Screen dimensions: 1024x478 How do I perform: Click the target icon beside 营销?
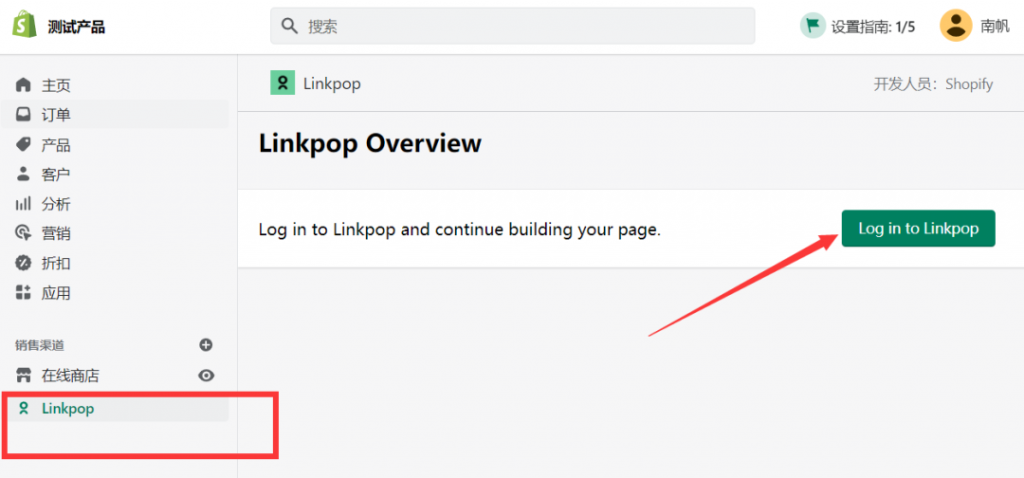(24, 233)
